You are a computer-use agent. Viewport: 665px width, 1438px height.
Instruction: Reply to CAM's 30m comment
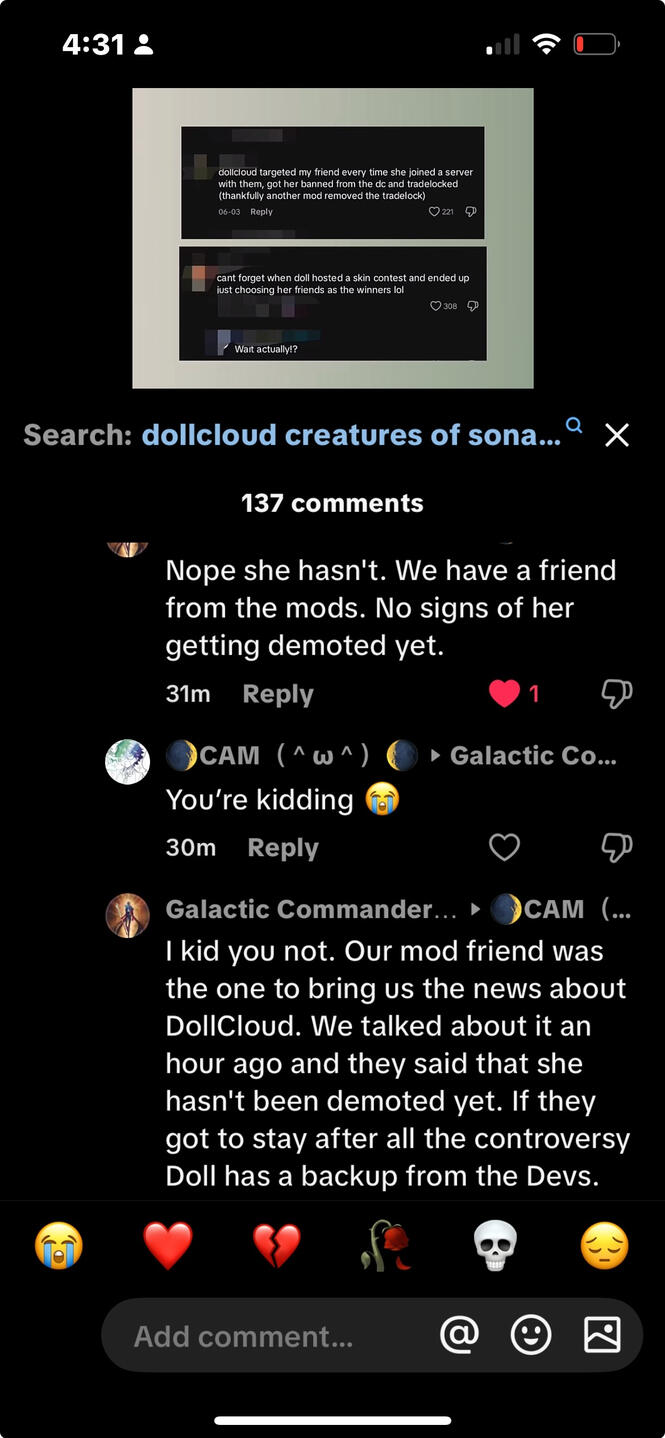[283, 848]
